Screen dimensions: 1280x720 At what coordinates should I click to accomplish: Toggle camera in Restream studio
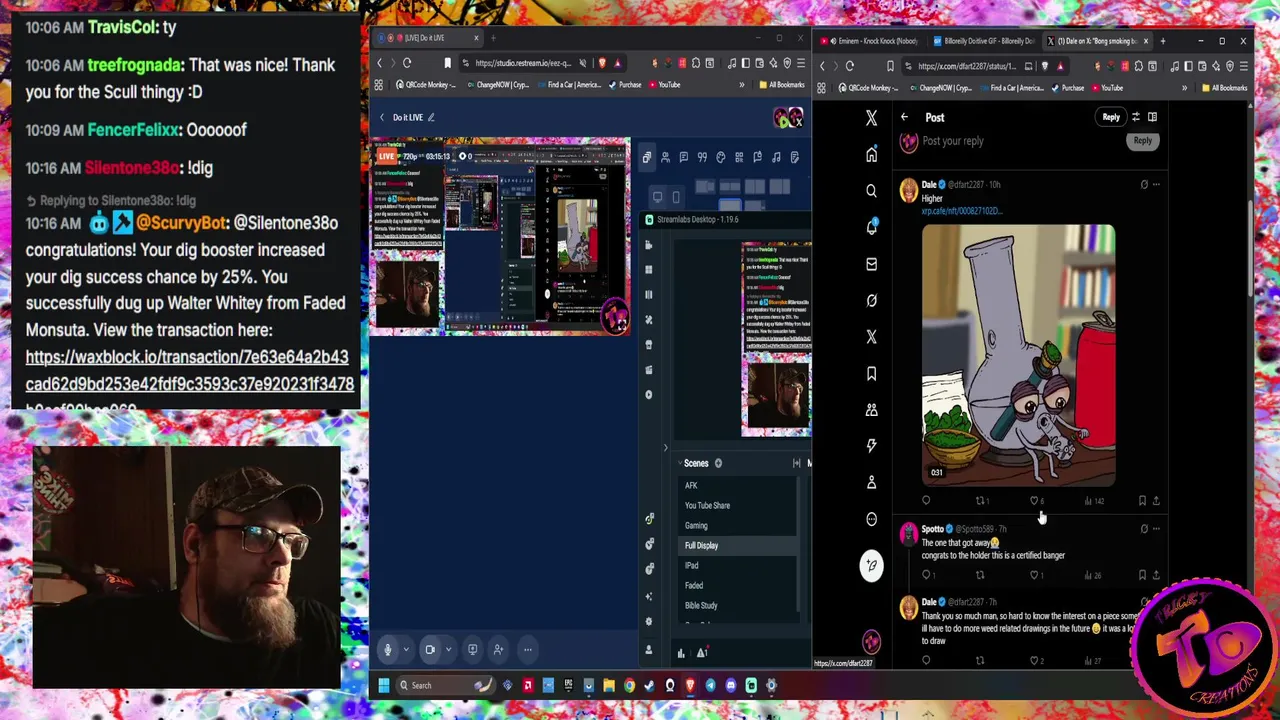(x=430, y=650)
